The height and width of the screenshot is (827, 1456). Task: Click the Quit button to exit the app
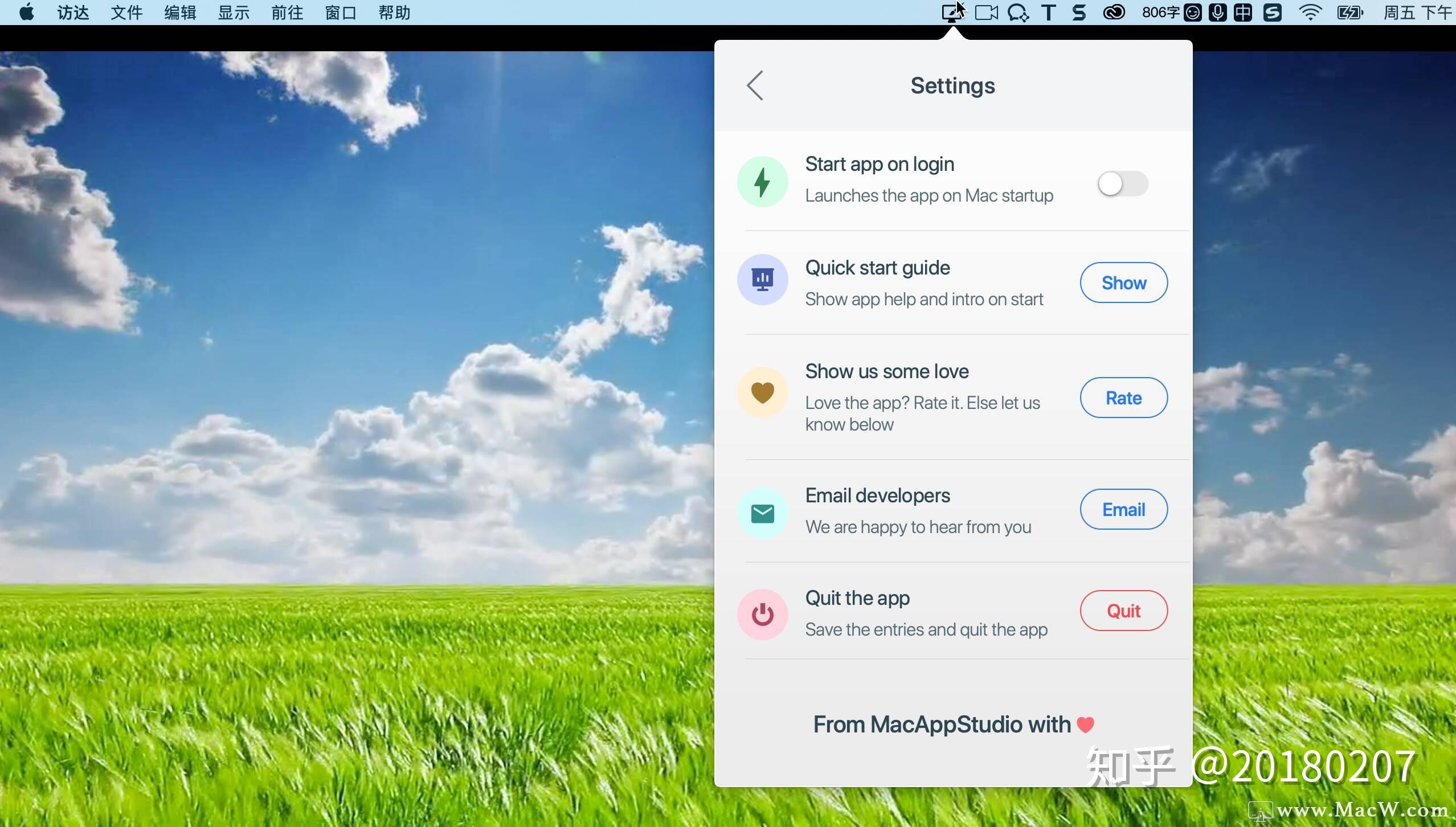[x=1122, y=610]
